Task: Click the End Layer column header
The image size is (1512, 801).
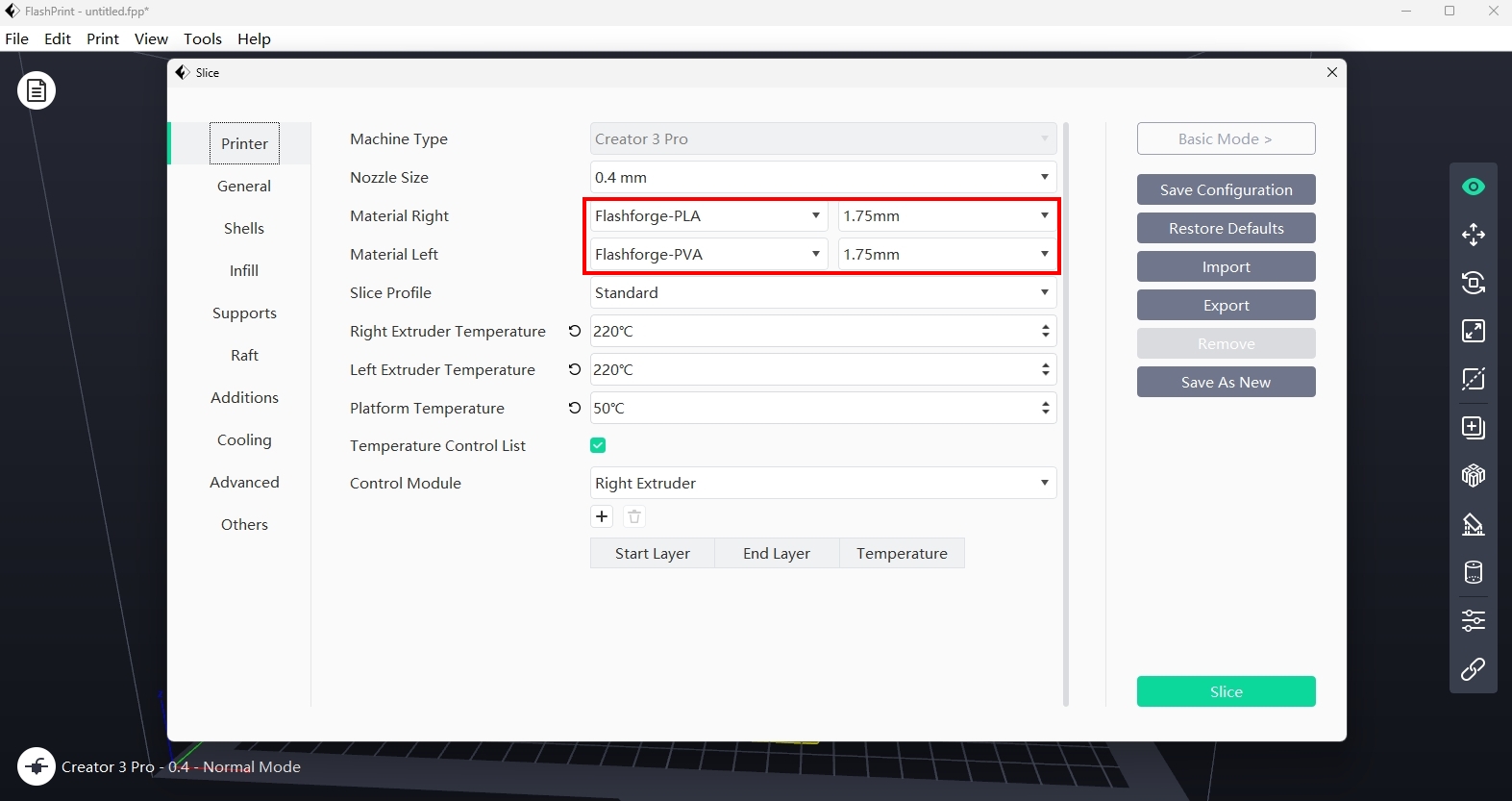Action: coord(777,553)
